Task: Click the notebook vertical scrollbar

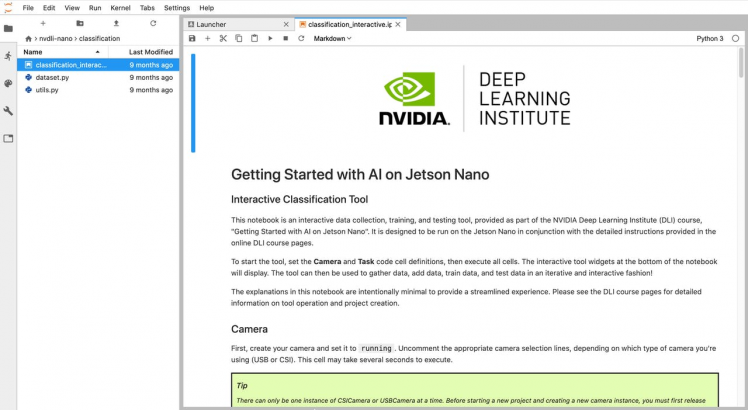Action: click(x=741, y=63)
